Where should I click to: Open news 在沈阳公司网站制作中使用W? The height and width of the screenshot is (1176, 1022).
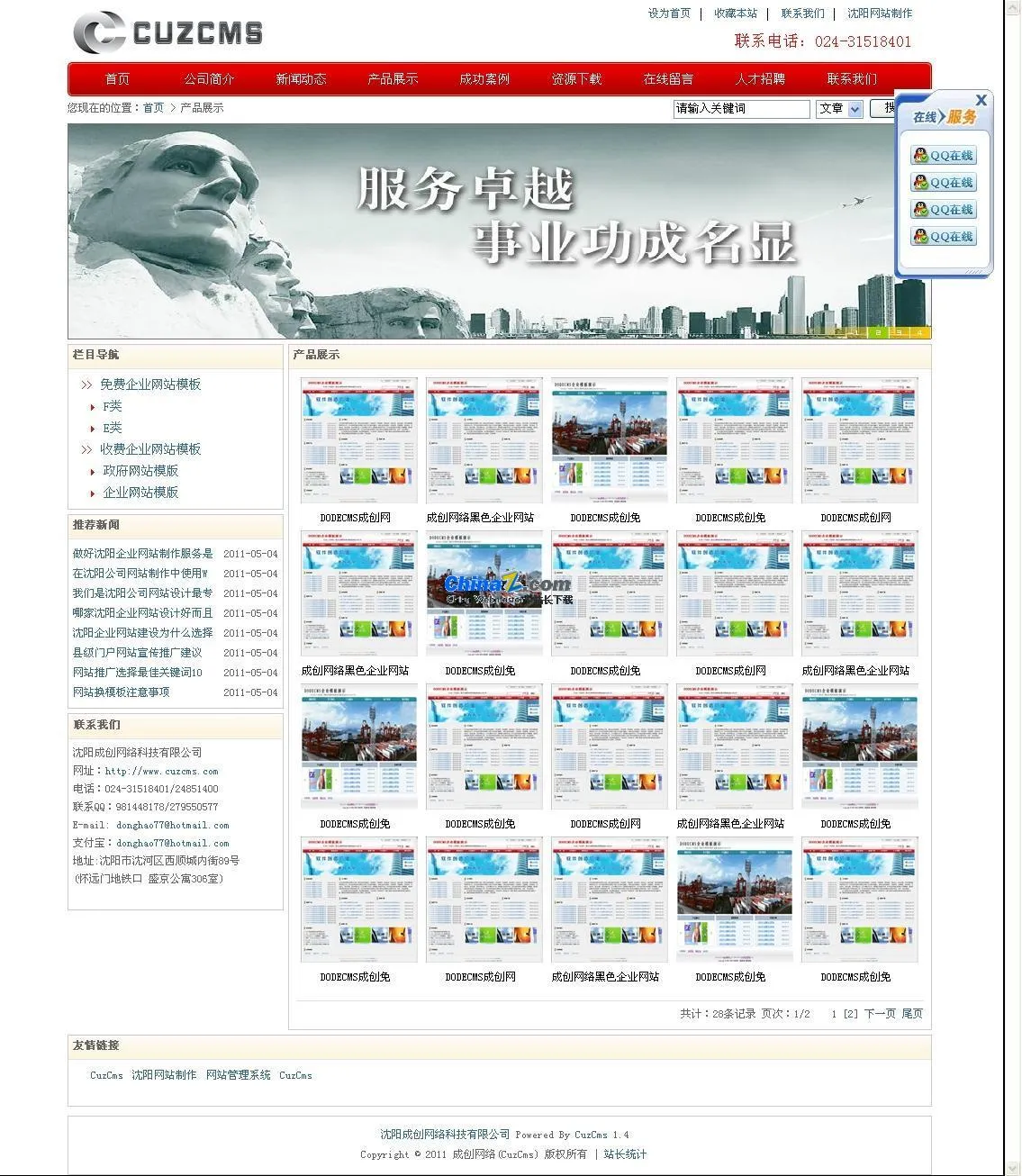(140, 574)
